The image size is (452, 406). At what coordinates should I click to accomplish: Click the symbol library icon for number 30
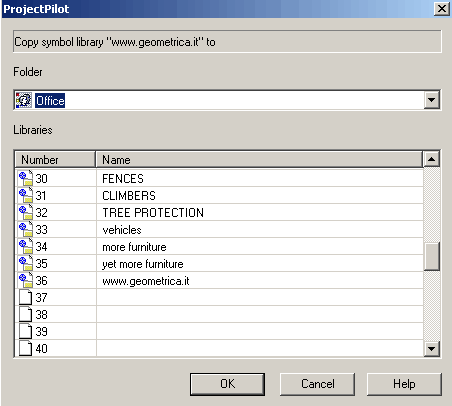point(26,178)
